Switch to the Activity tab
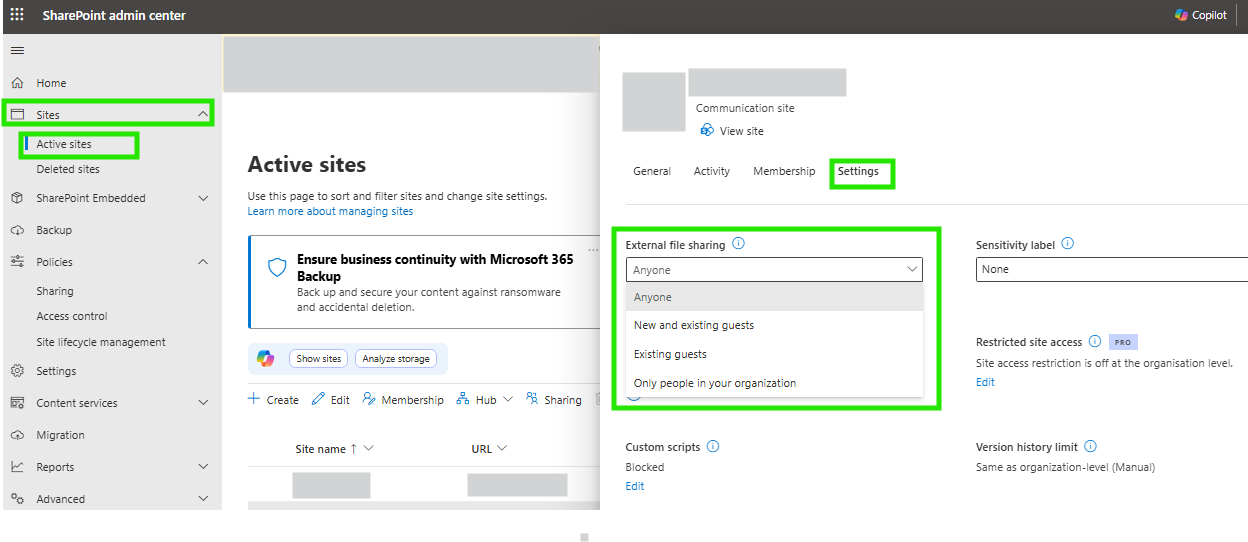 [712, 171]
